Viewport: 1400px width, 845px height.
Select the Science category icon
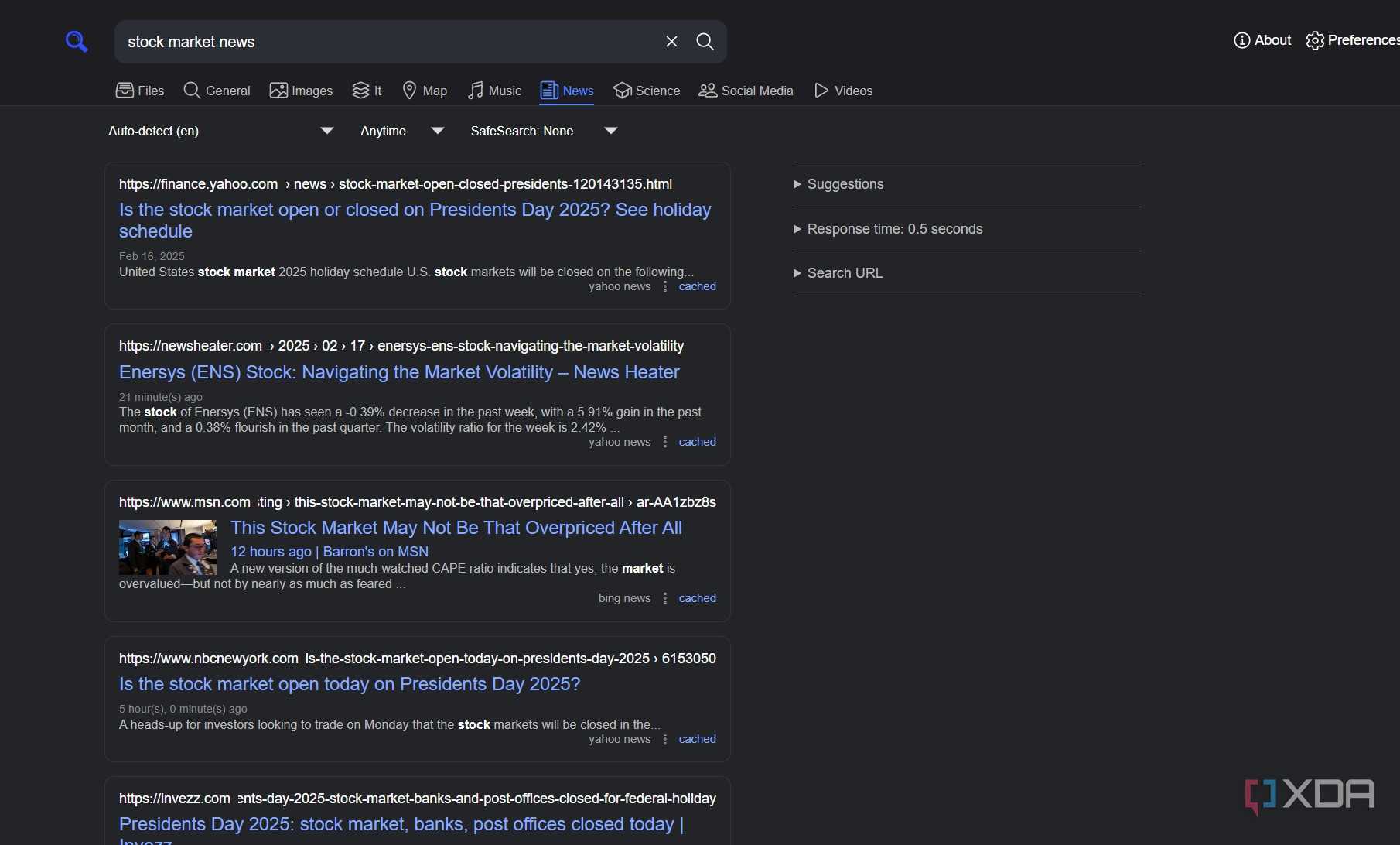pyautogui.click(x=622, y=91)
